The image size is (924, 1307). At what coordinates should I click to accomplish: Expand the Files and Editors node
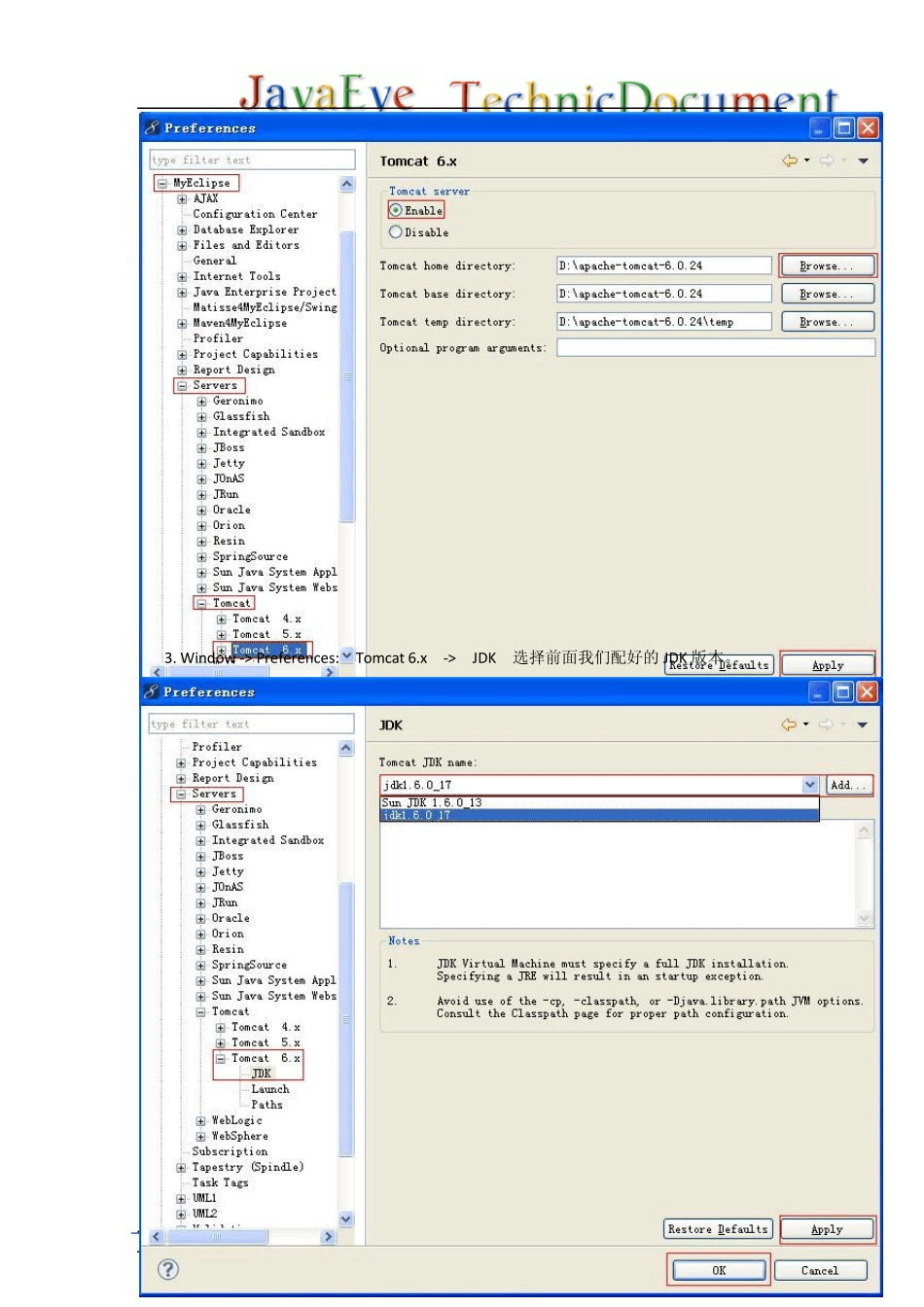[182, 246]
